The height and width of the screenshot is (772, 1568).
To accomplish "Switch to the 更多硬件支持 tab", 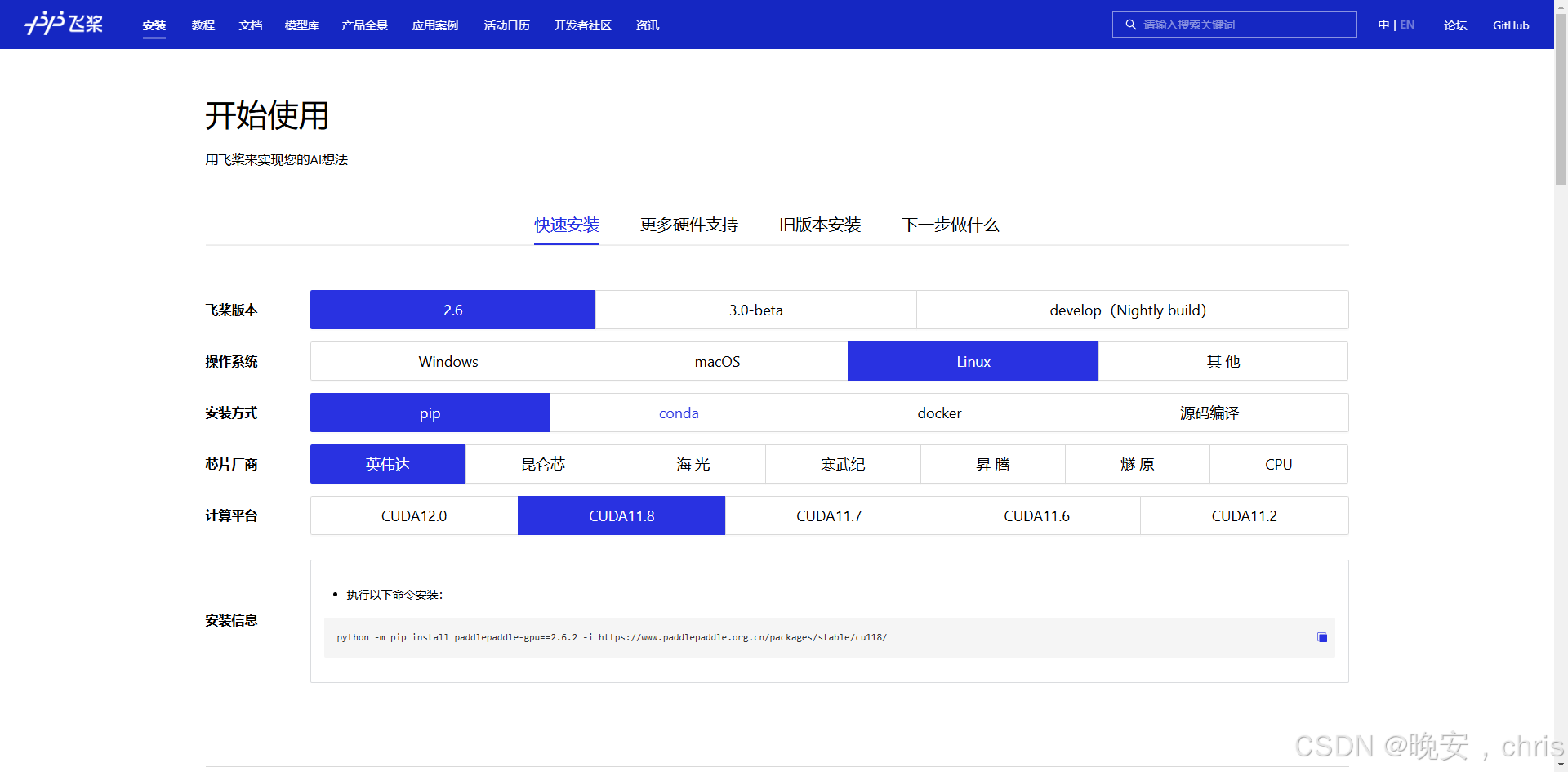I will pos(689,225).
